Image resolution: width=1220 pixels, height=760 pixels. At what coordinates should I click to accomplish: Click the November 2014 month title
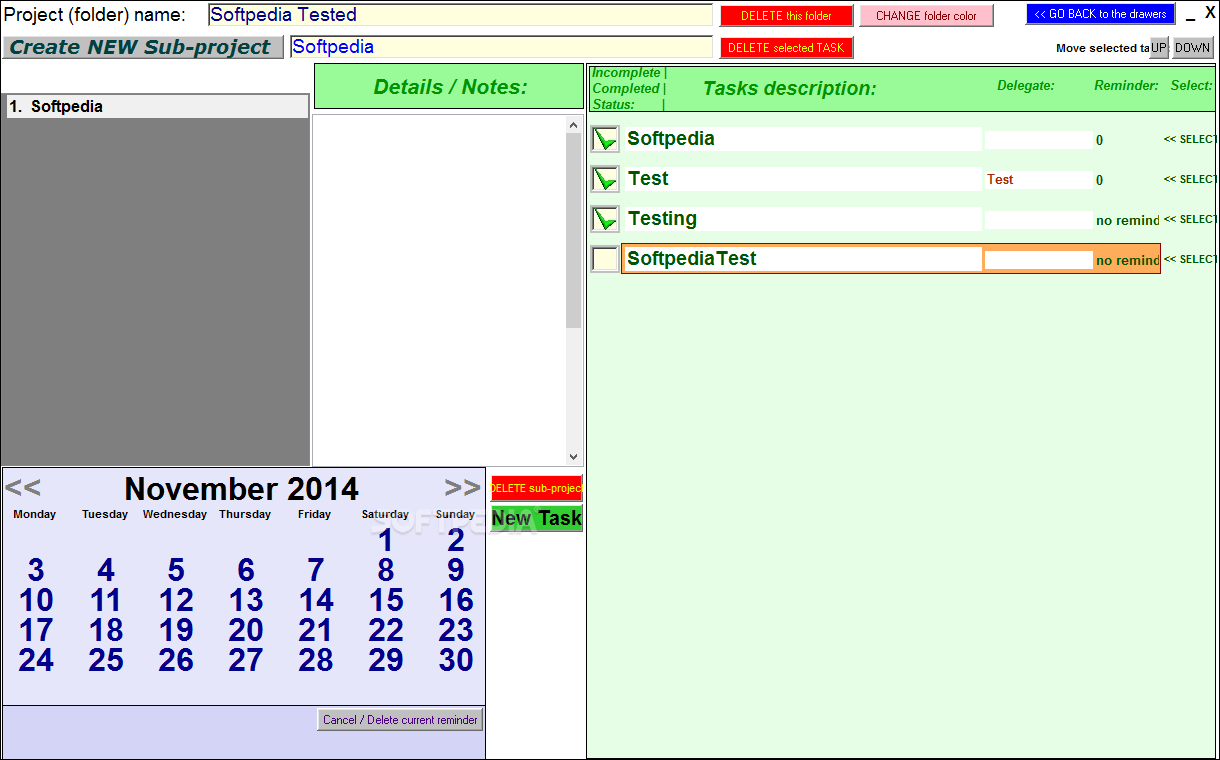[241, 489]
